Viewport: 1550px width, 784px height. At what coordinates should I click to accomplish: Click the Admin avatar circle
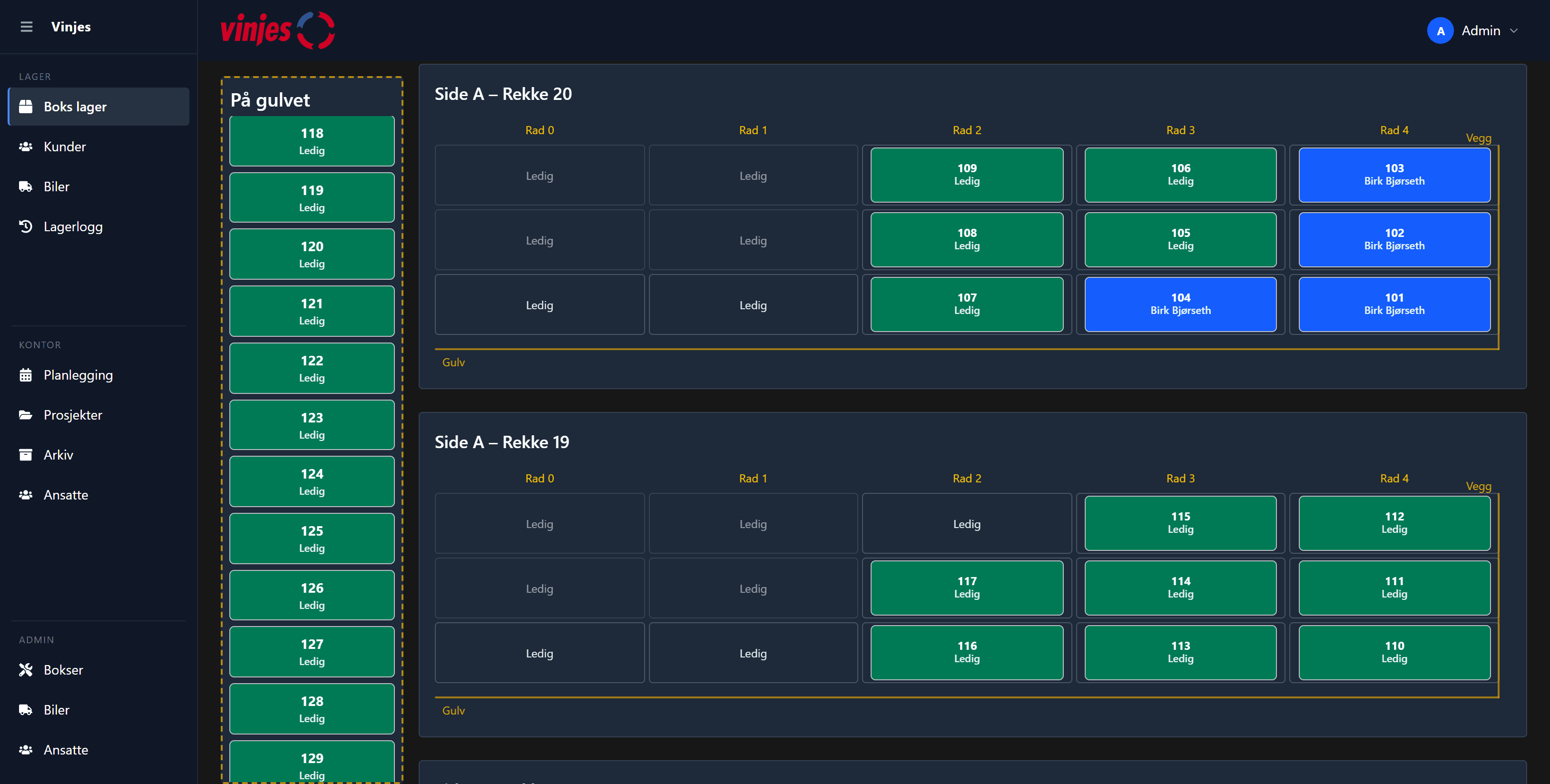click(x=1440, y=31)
